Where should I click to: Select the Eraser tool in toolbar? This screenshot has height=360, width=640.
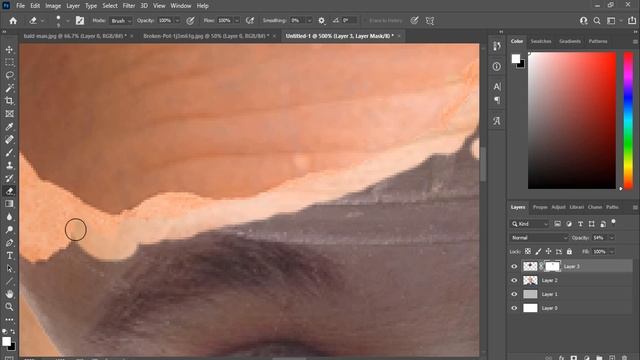pos(9,191)
